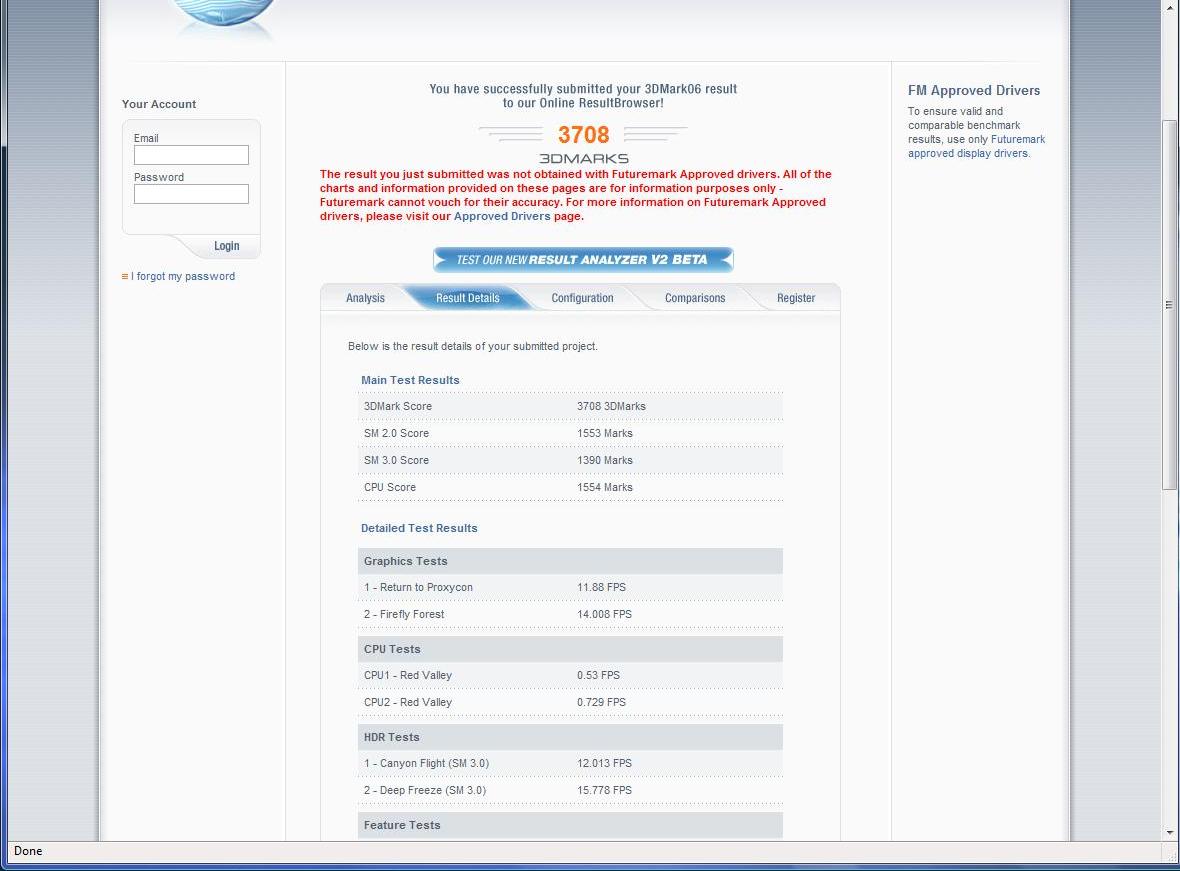Click the Your Account heading
The height and width of the screenshot is (871, 1180).
(x=159, y=105)
